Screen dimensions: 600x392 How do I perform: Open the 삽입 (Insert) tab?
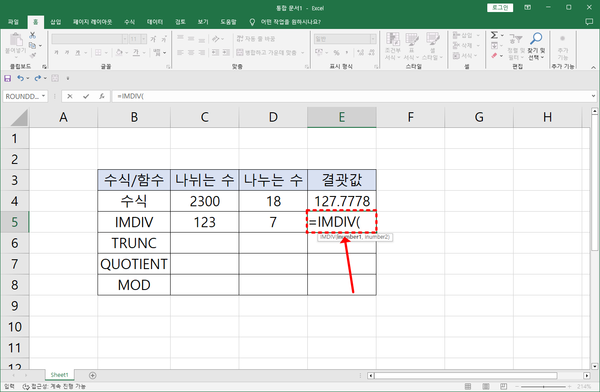56,22
